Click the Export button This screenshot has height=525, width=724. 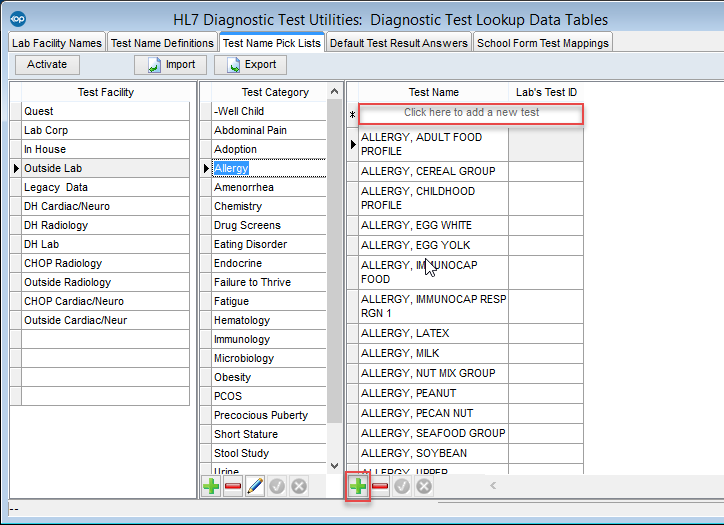[250, 65]
